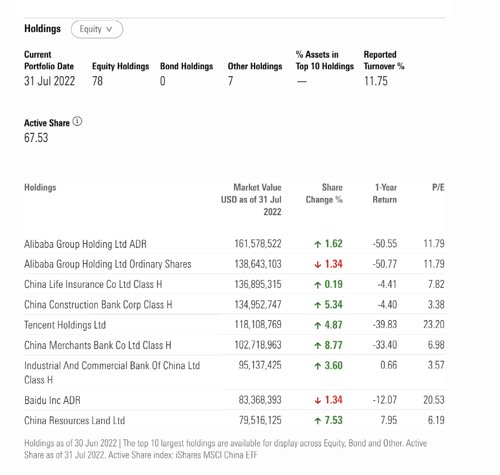The height and width of the screenshot is (475, 500).
Task: Click the green arrow in Tencent Holdings row
Action: (x=317, y=325)
